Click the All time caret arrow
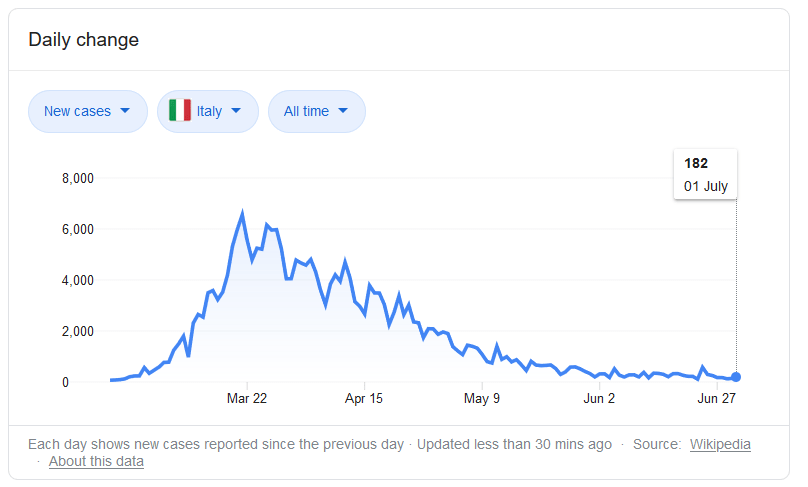This screenshot has height=487, width=808. click(x=343, y=111)
